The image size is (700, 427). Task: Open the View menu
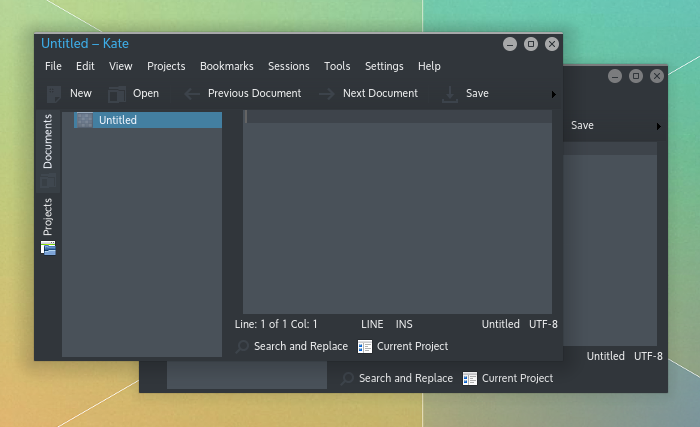click(x=121, y=66)
